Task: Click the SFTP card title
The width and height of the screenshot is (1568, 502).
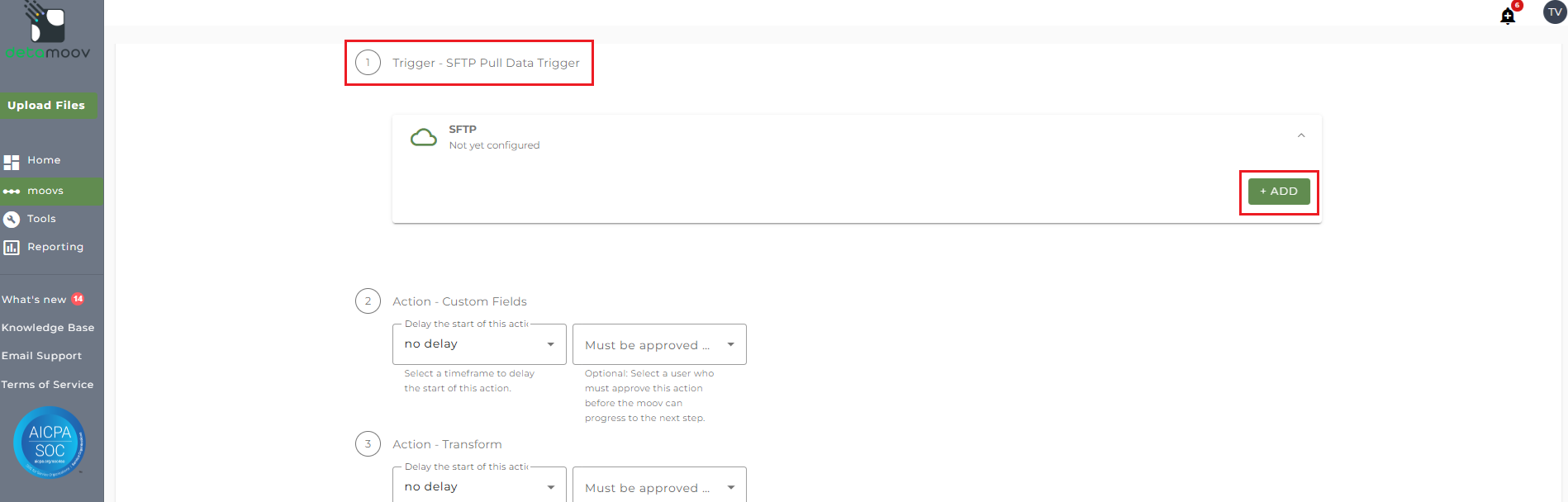Action: [x=463, y=130]
